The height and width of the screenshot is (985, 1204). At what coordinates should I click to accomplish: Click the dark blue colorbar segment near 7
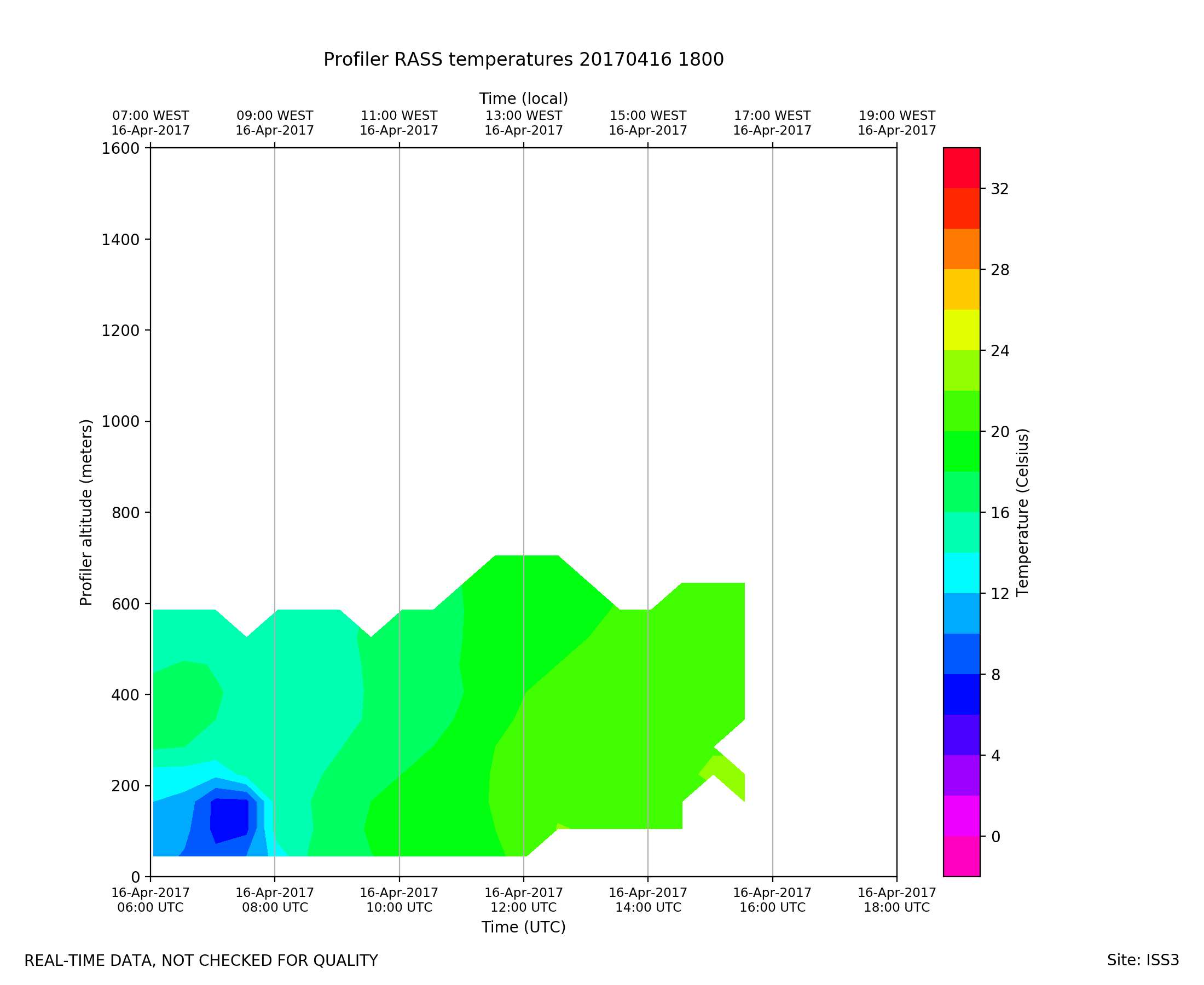click(x=961, y=694)
